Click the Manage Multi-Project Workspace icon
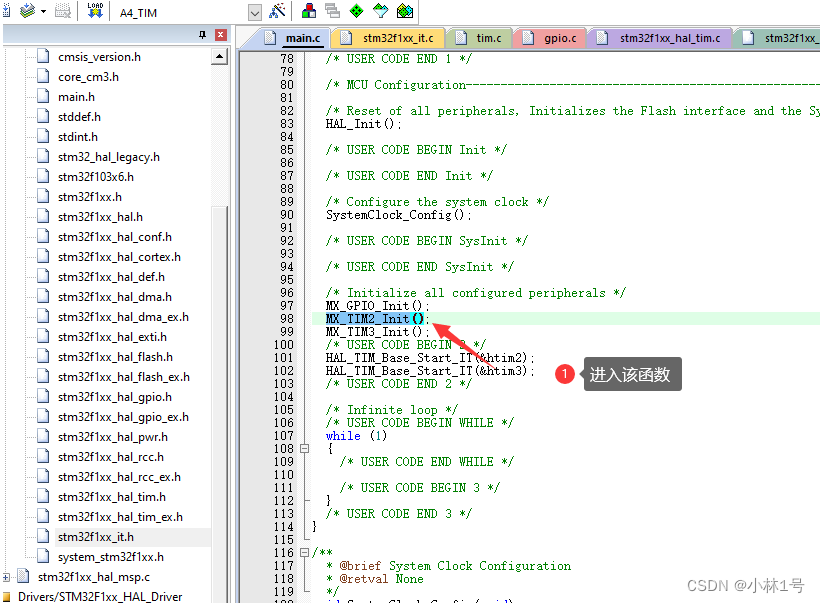The image size is (820, 603). [332, 11]
